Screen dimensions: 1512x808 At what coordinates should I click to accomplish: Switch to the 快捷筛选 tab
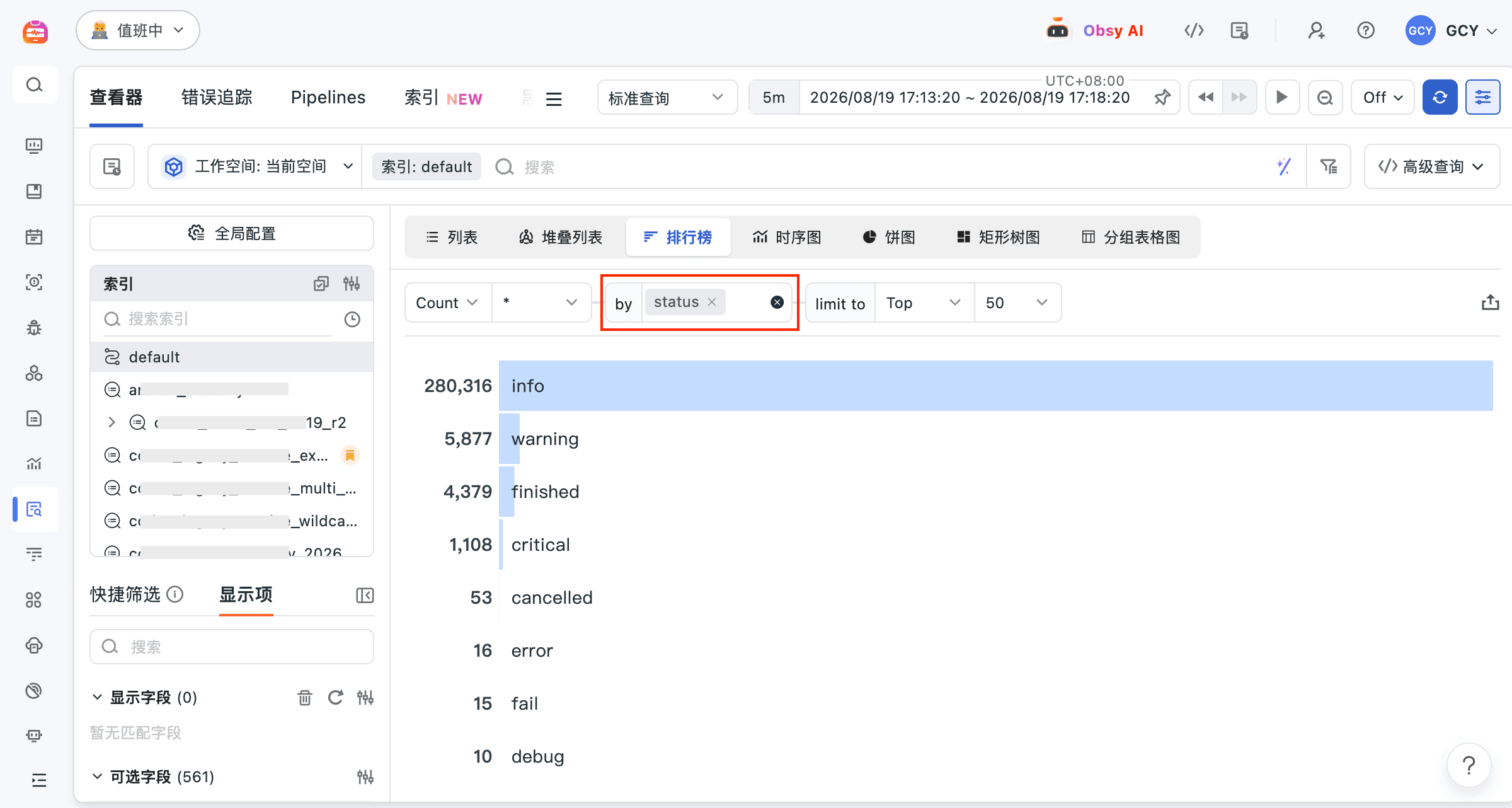pyautogui.click(x=125, y=594)
